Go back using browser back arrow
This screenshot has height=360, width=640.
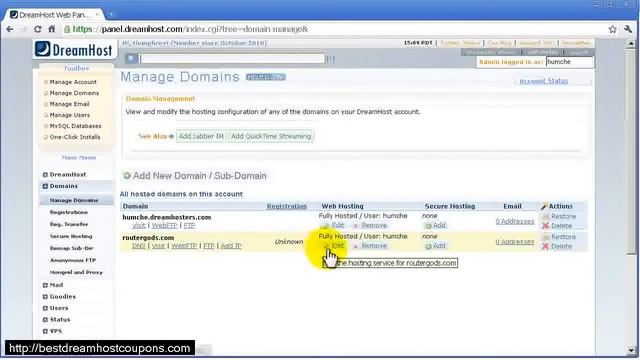coord(10,29)
